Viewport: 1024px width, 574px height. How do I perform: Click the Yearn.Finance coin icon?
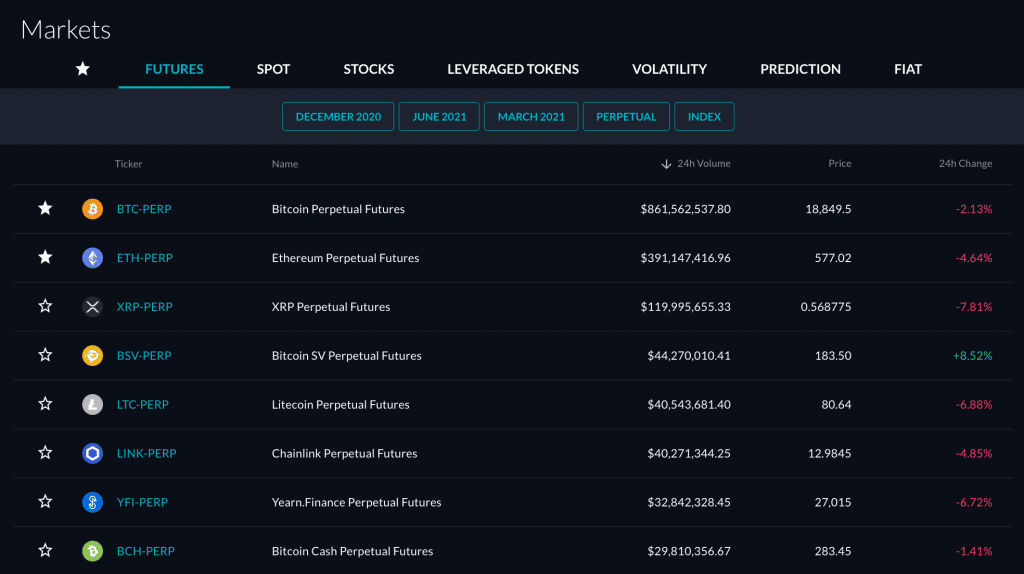tap(92, 502)
